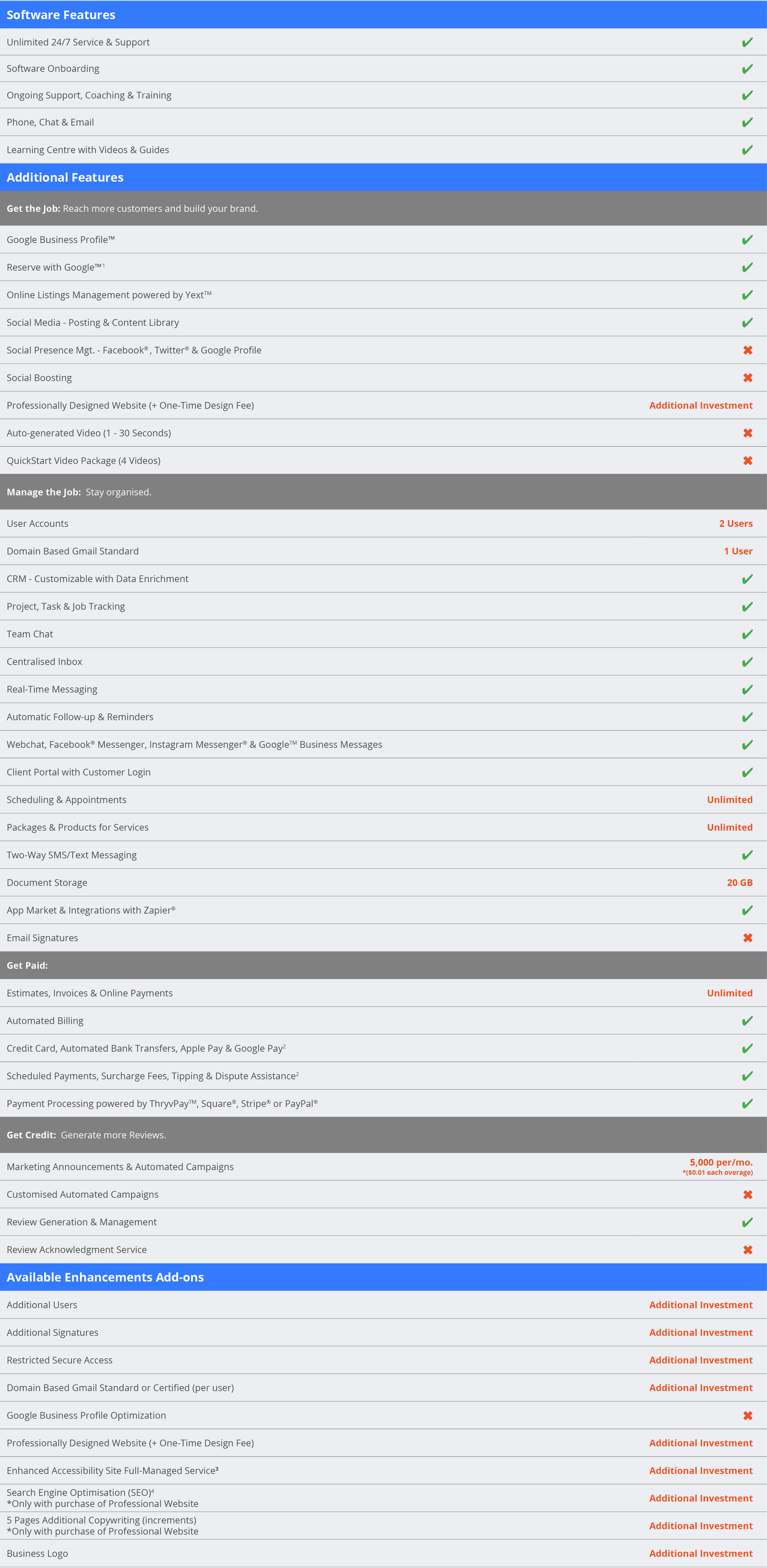
Task: Click the red X for Google Business Profile Optimization
Action: [x=747, y=1416]
